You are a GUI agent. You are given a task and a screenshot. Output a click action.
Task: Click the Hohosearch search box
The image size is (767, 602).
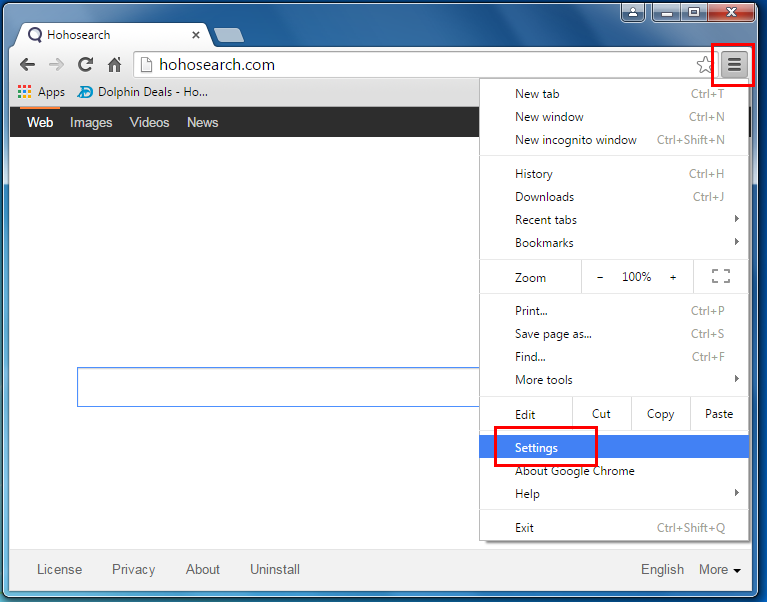pos(278,387)
